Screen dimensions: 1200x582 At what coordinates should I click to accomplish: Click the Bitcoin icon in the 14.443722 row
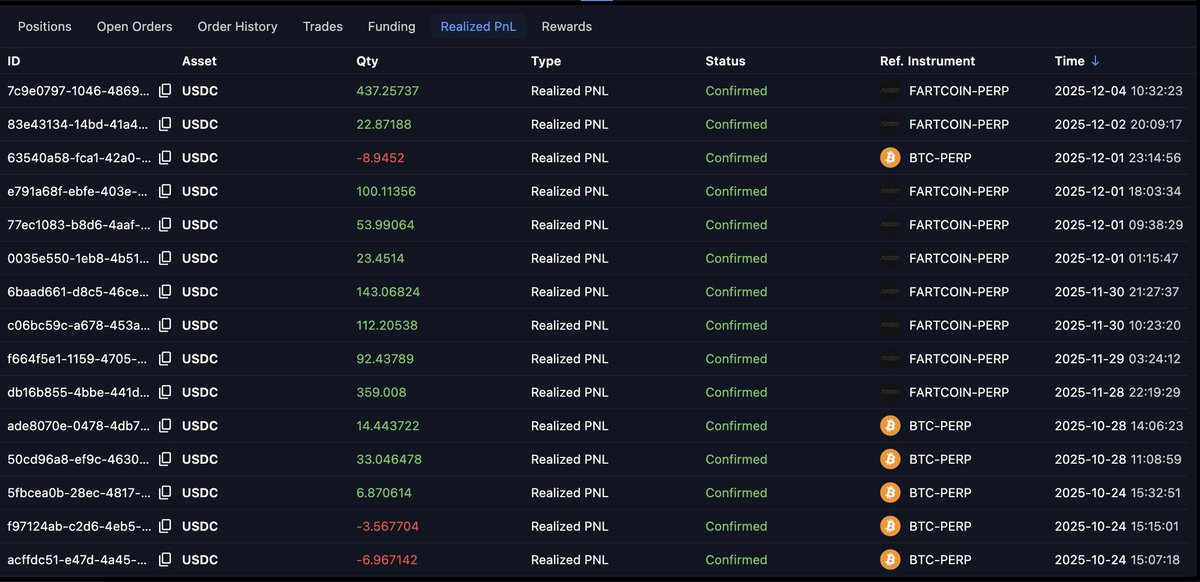890,426
